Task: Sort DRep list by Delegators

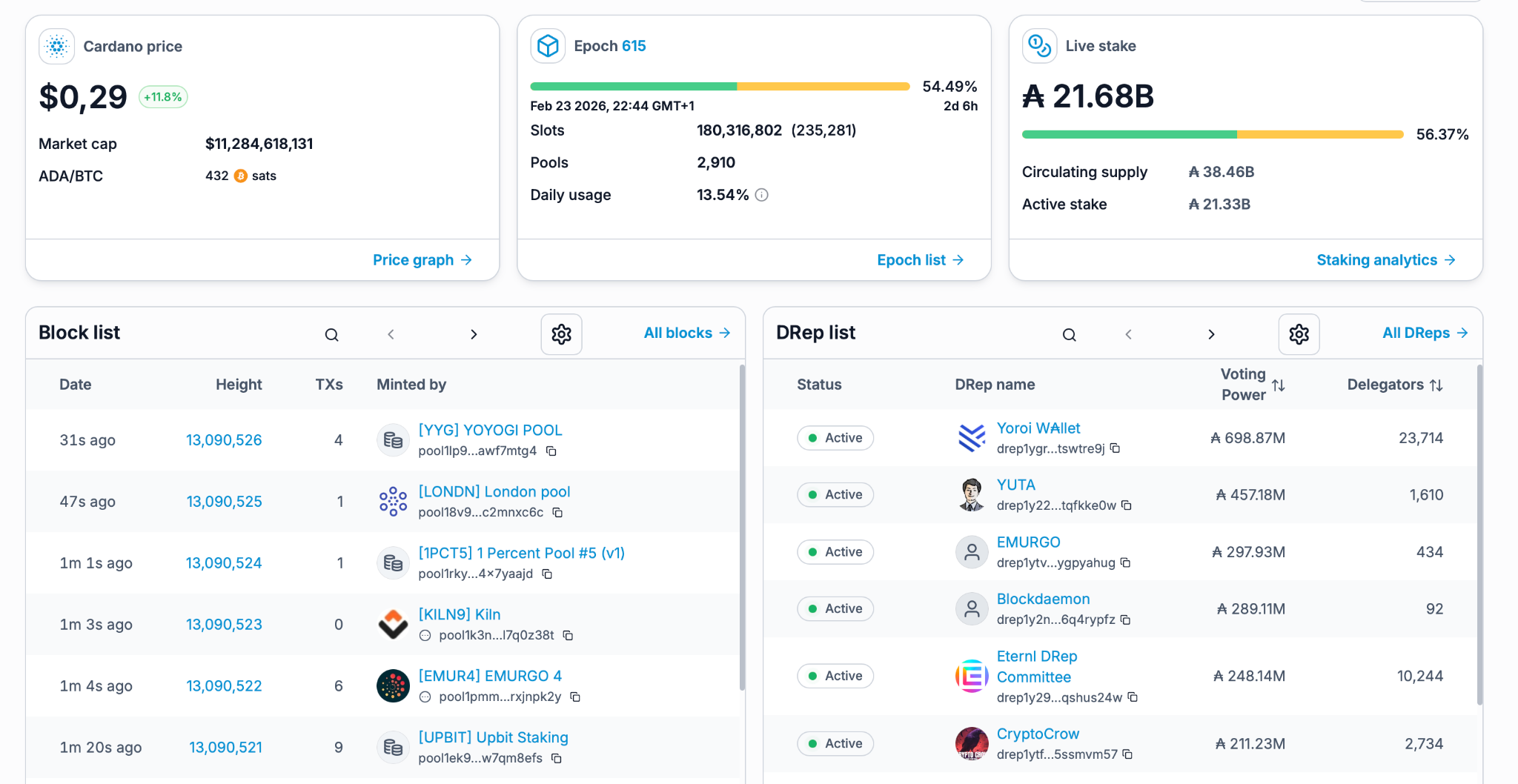Action: (1436, 385)
